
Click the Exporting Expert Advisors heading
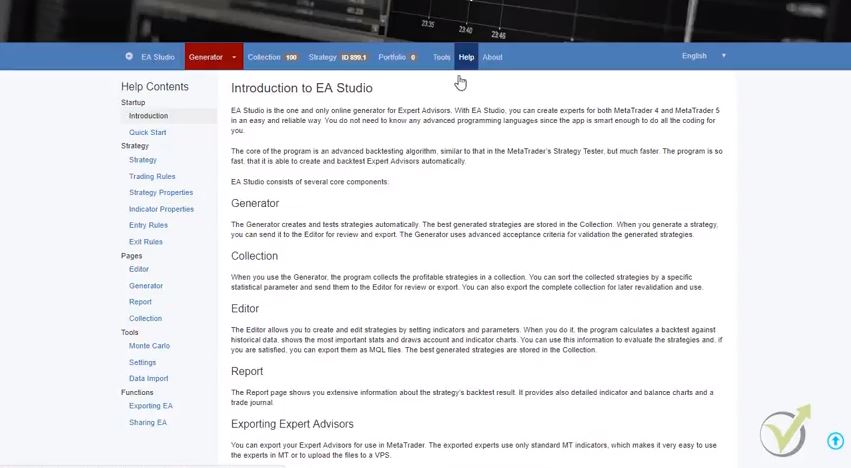click(292, 424)
